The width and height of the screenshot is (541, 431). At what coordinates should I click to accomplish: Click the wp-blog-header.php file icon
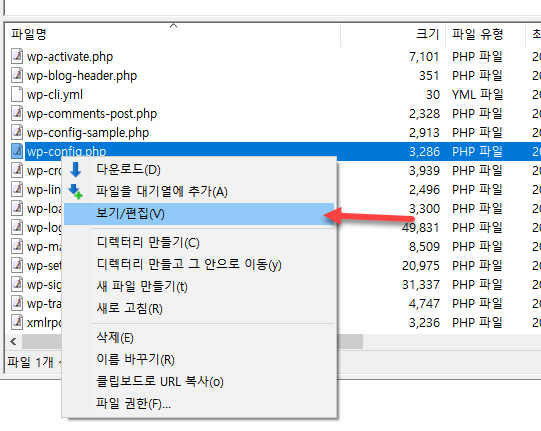[x=17, y=76]
